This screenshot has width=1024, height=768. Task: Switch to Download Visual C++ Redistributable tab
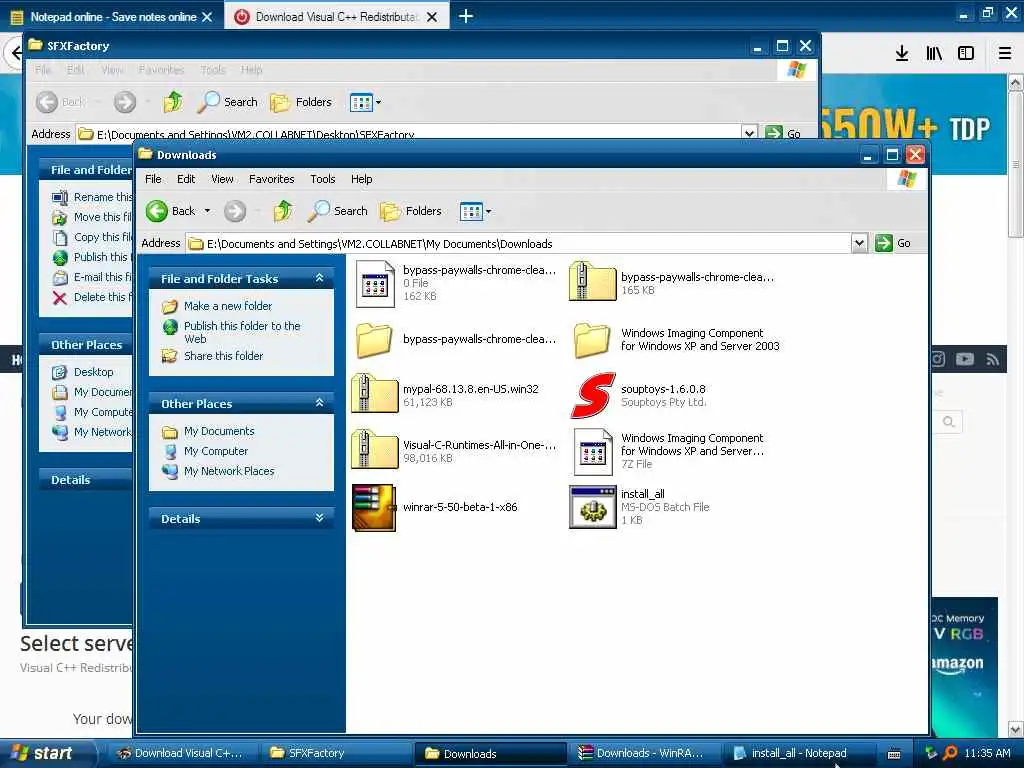point(337,16)
